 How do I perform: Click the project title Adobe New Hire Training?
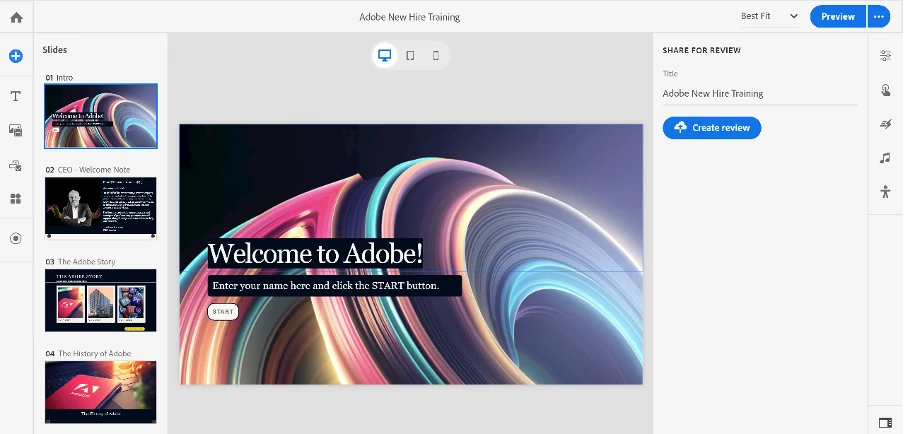tap(409, 17)
